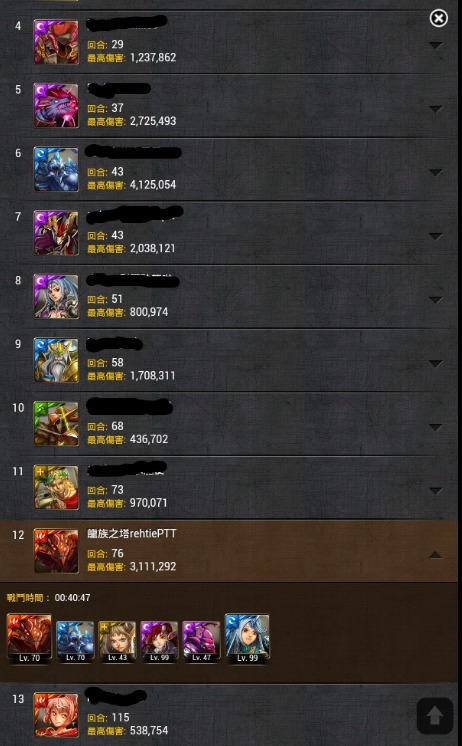The width and height of the screenshot is (462, 746).
Task: Expand rank 6 entry with 4,125,054 damage
Action: click(x=435, y=172)
